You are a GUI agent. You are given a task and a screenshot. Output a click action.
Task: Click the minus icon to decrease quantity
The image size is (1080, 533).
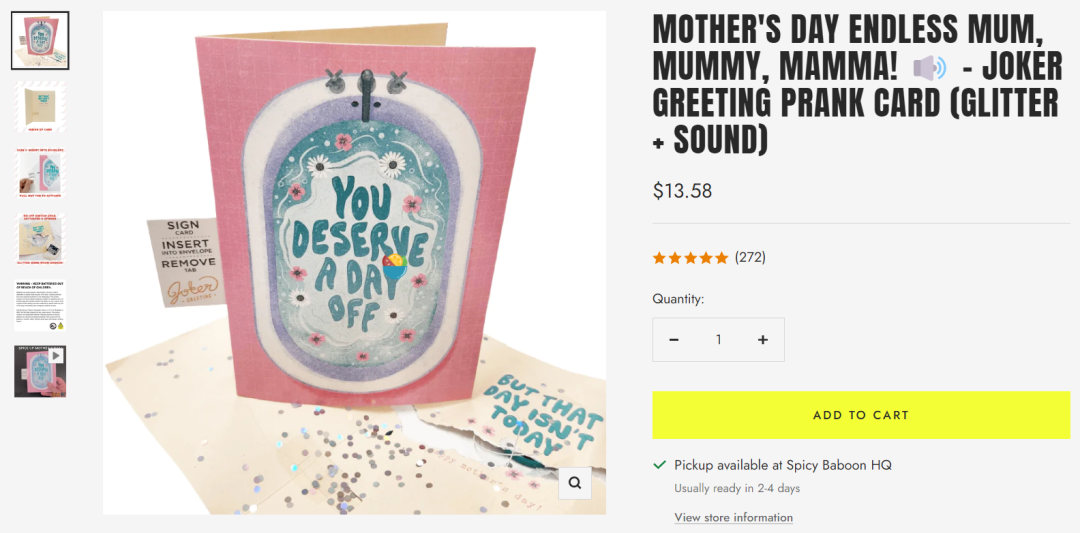coord(674,340)
